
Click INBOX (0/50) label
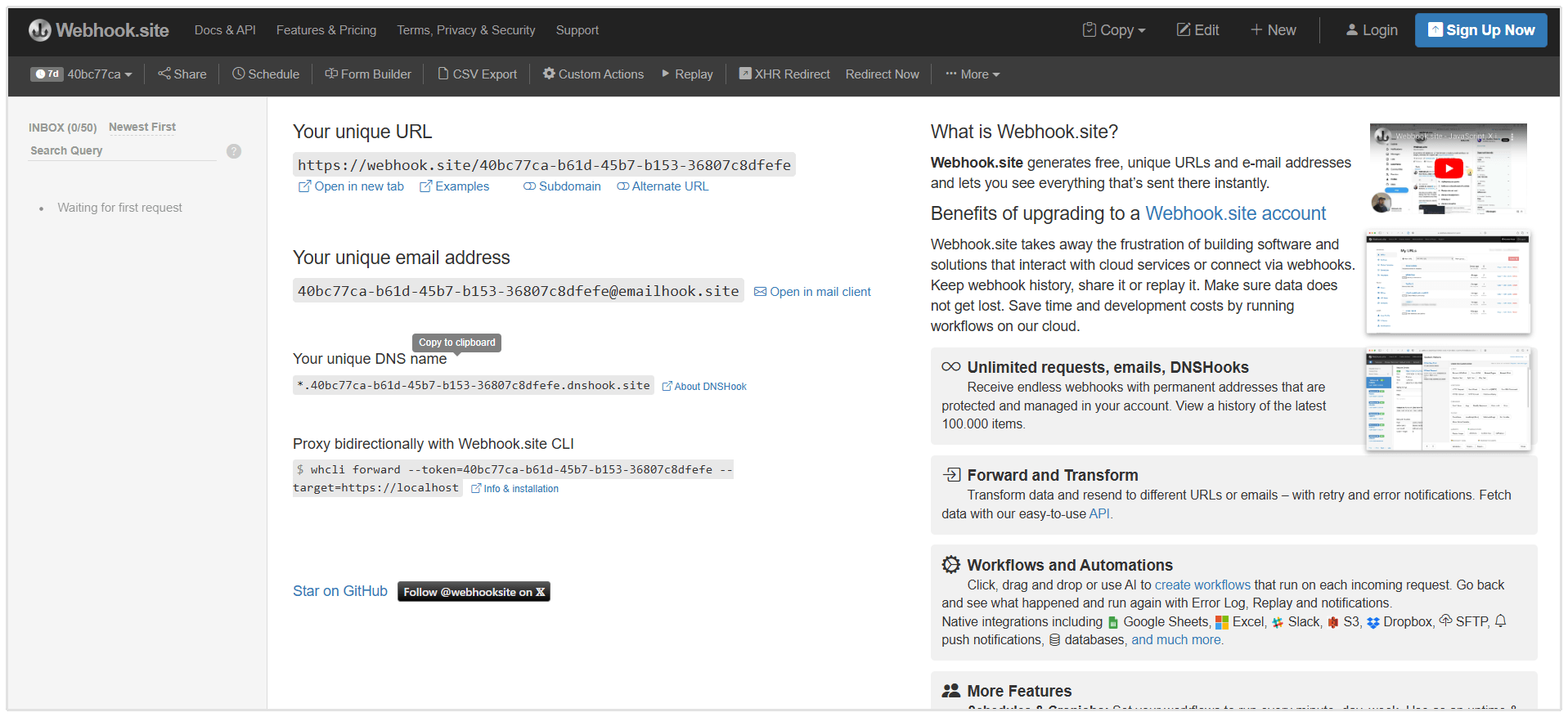(x=63, y=128)
